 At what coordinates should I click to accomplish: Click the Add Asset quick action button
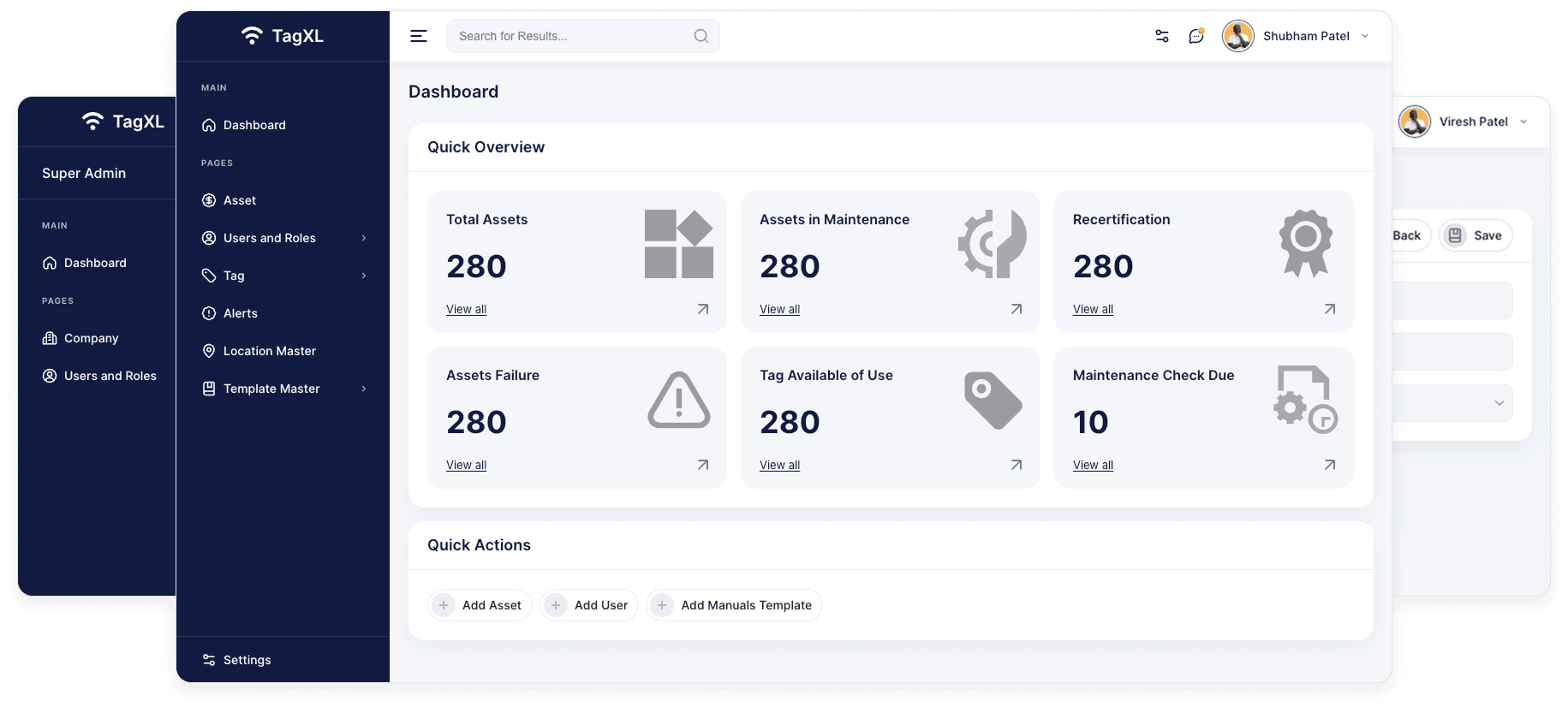[x=480, y=605]
